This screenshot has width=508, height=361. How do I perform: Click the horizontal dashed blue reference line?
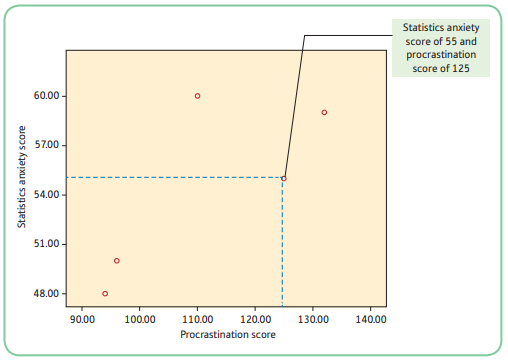click(x=174, y=177)
